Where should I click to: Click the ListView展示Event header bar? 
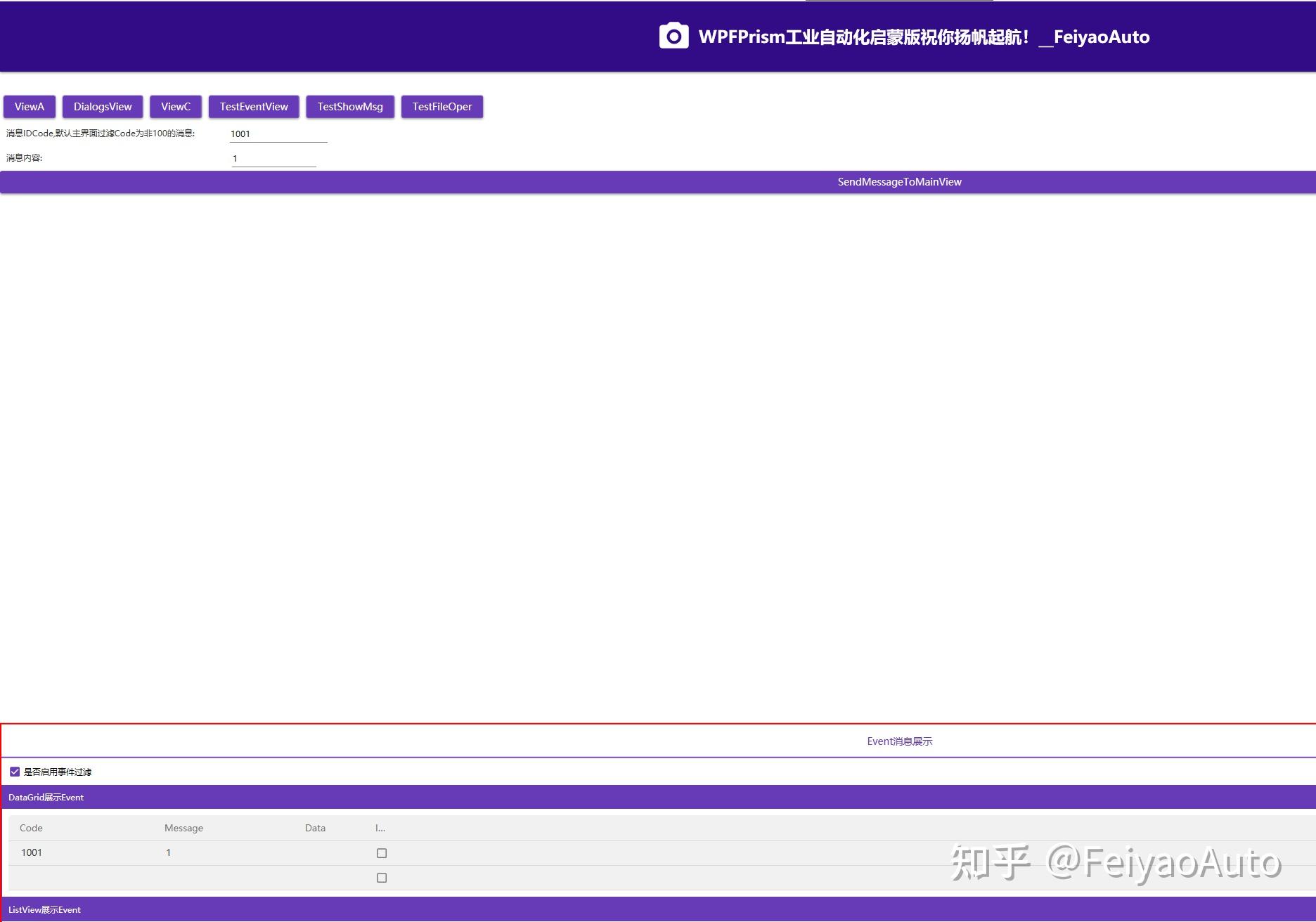coord(44,909)
